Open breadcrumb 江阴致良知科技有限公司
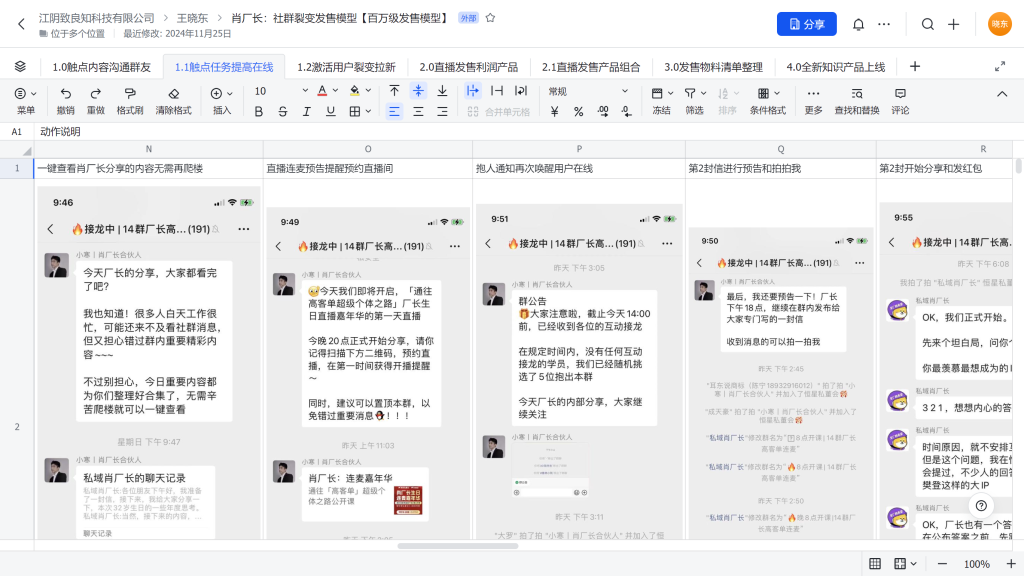The height and width of the screenshot is (576, 1024). [97, 18]
